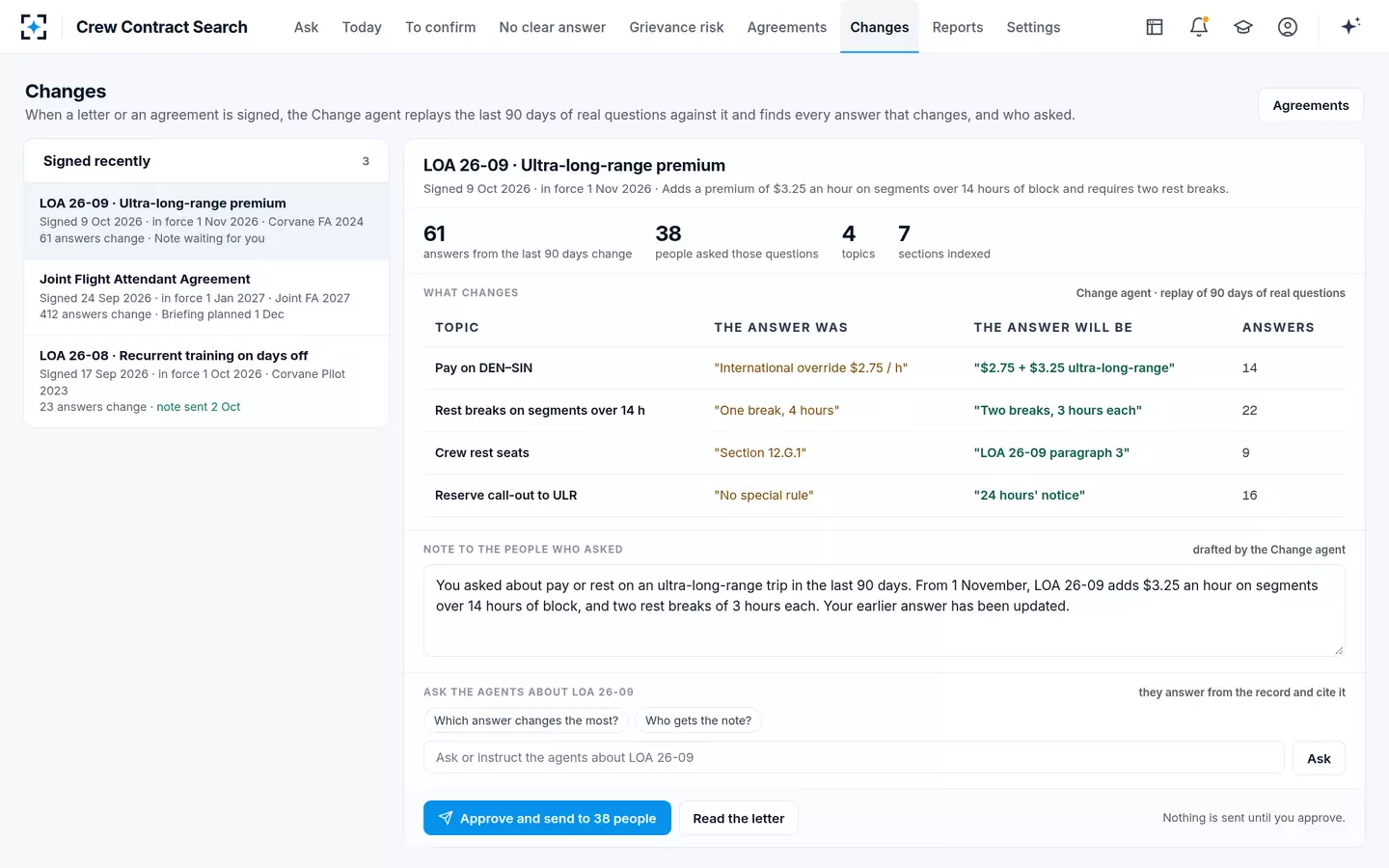Choose the "Which answer changes the most?" suggestion
Screen dimensions: 1389x868
click(526, 720)
